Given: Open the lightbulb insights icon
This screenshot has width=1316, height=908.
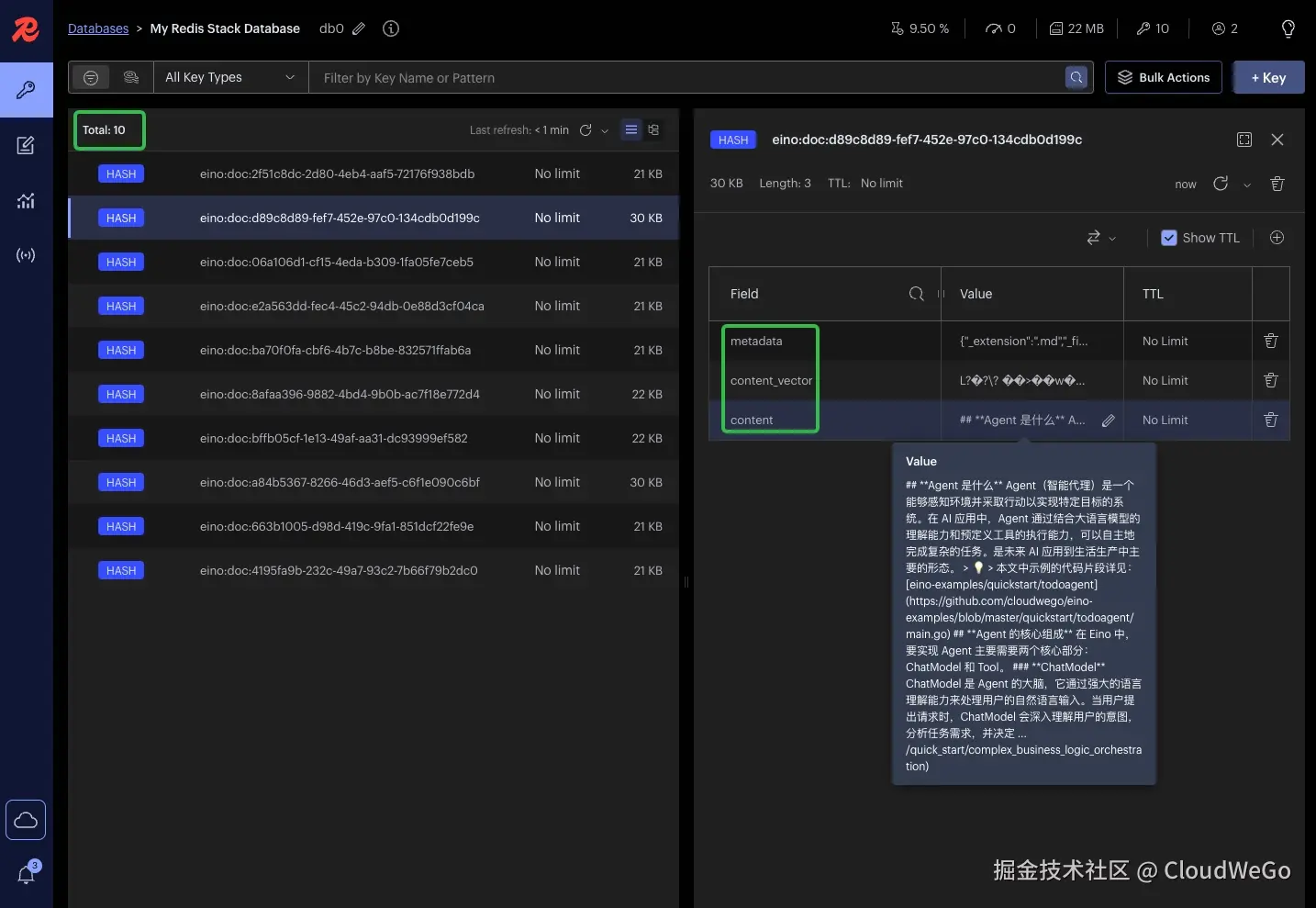Looking at the screenshot, I should pos(1288,28).
